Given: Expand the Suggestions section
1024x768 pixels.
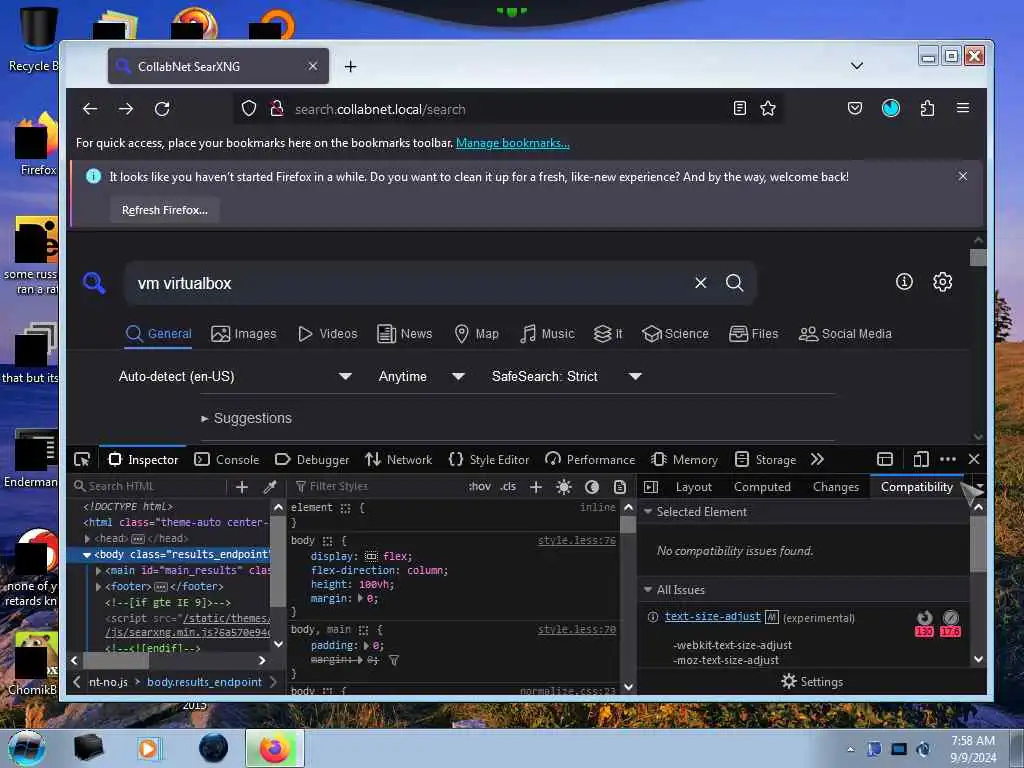Looking at the screenshot, I should click(247, 418).
